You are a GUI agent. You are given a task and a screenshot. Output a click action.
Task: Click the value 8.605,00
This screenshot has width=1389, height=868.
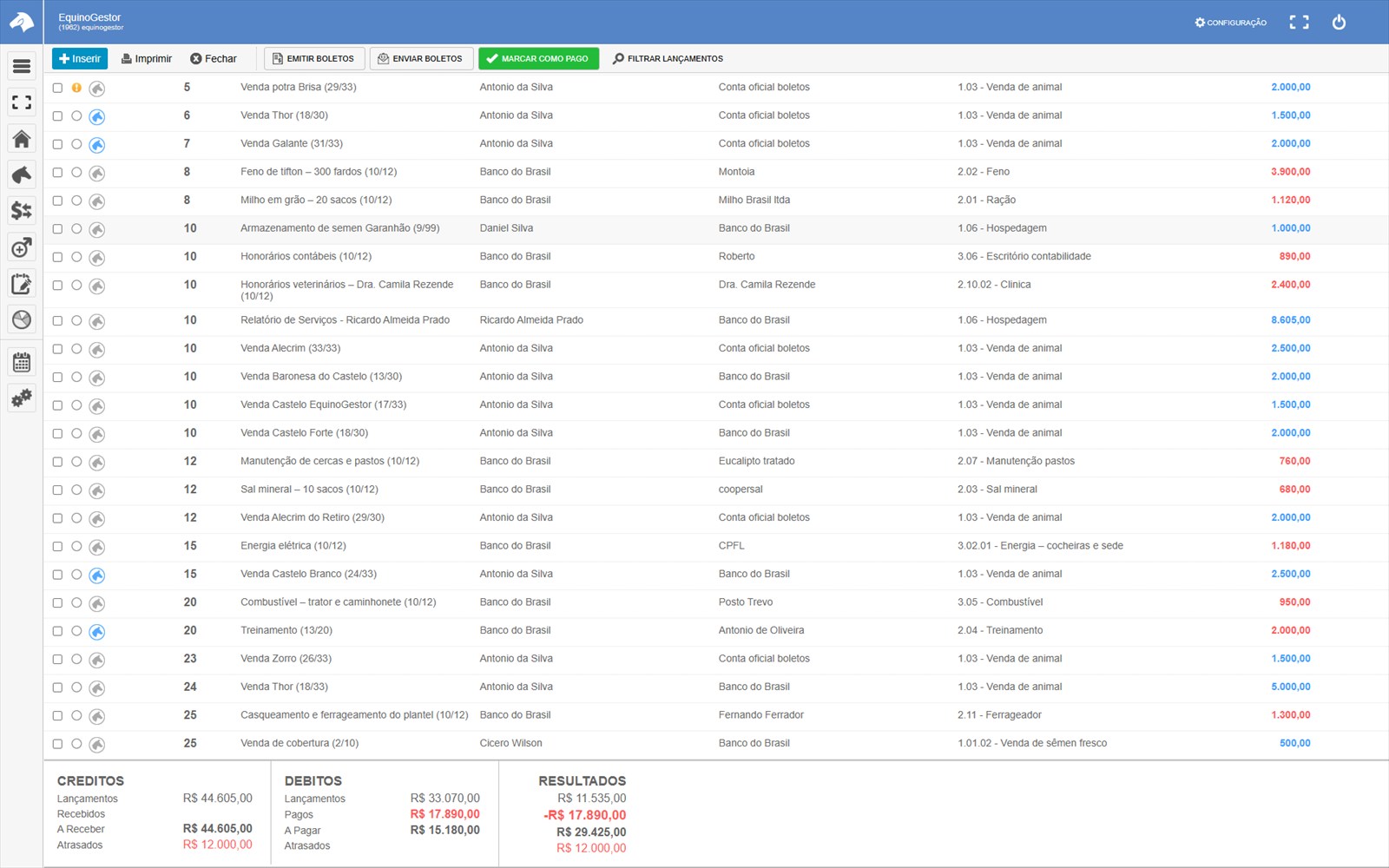point(1291,320)
